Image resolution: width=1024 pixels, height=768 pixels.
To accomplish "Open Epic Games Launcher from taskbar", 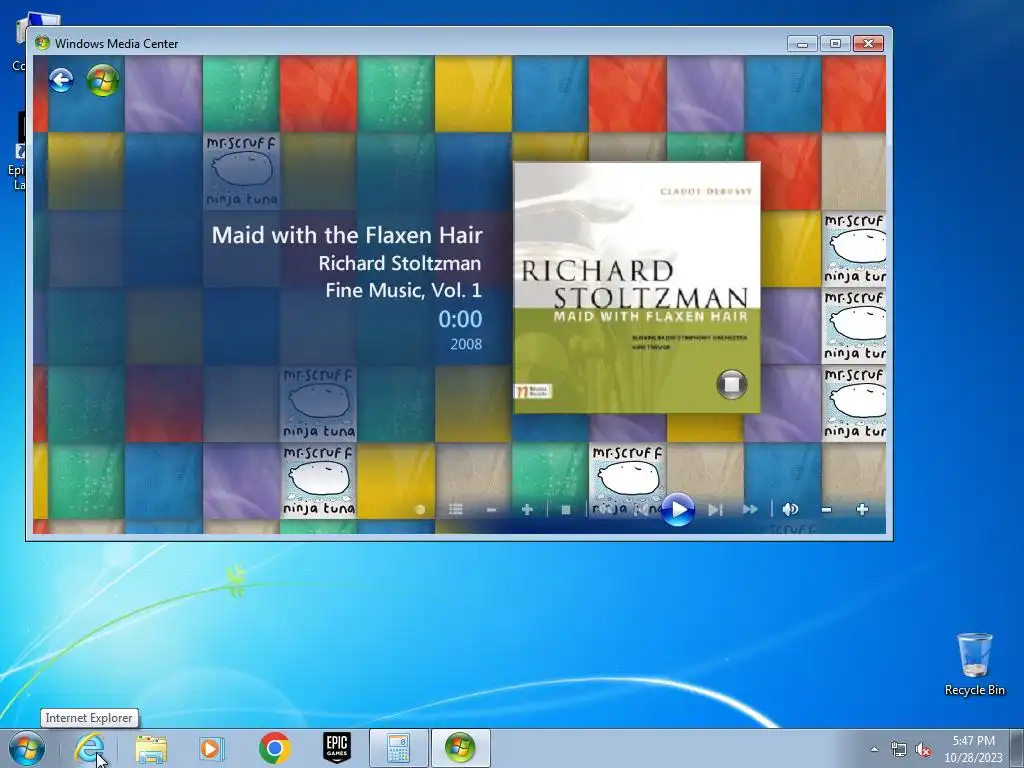I will [x=336, y=748].
